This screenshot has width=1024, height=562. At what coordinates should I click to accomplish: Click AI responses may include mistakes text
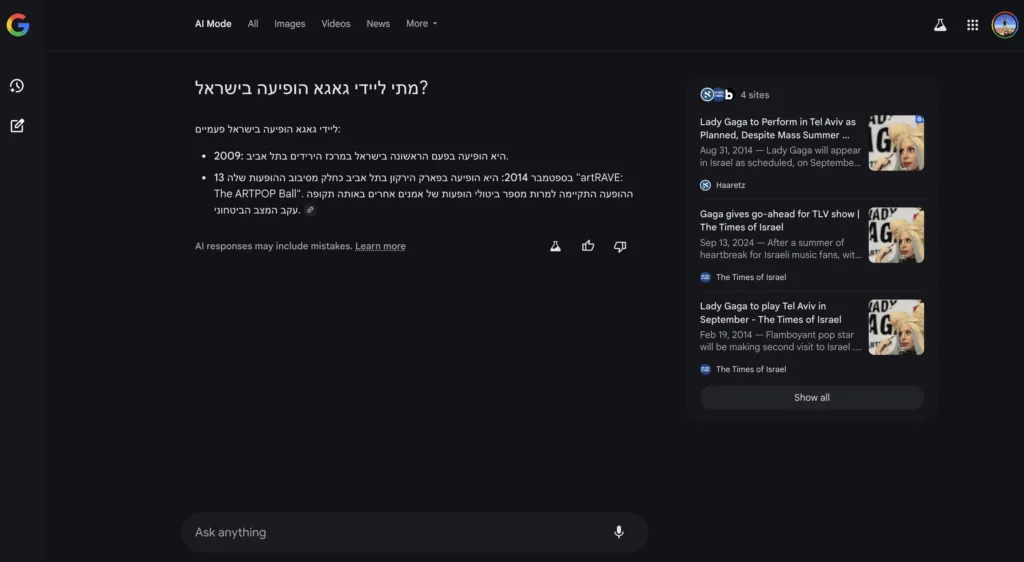point(273,246)
